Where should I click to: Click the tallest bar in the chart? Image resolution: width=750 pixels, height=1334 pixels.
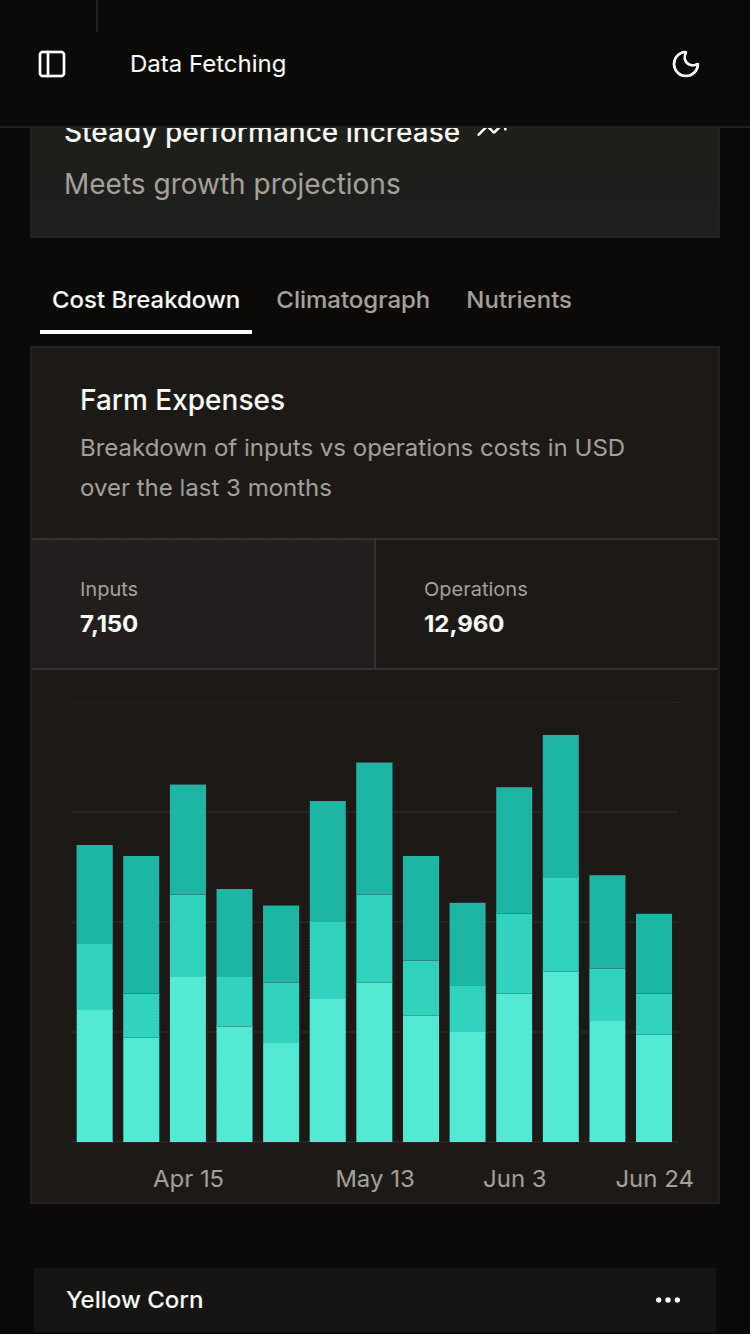[561, 940]
